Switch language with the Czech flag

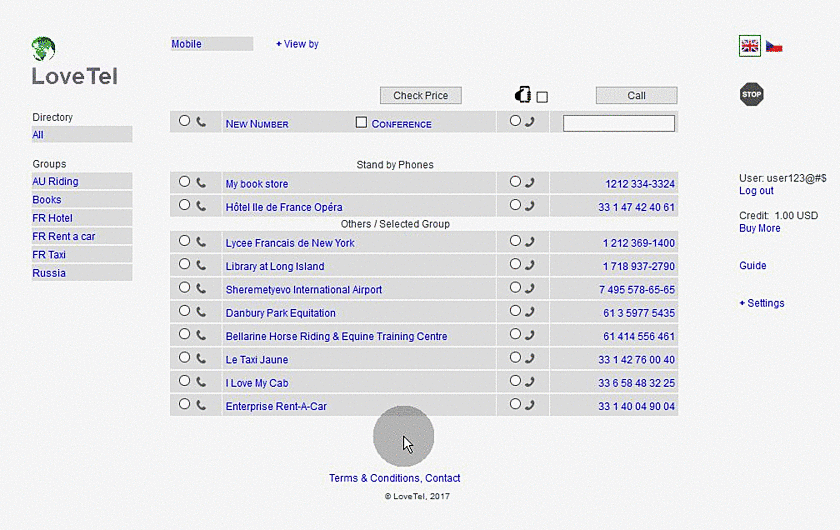coord(774,46)
